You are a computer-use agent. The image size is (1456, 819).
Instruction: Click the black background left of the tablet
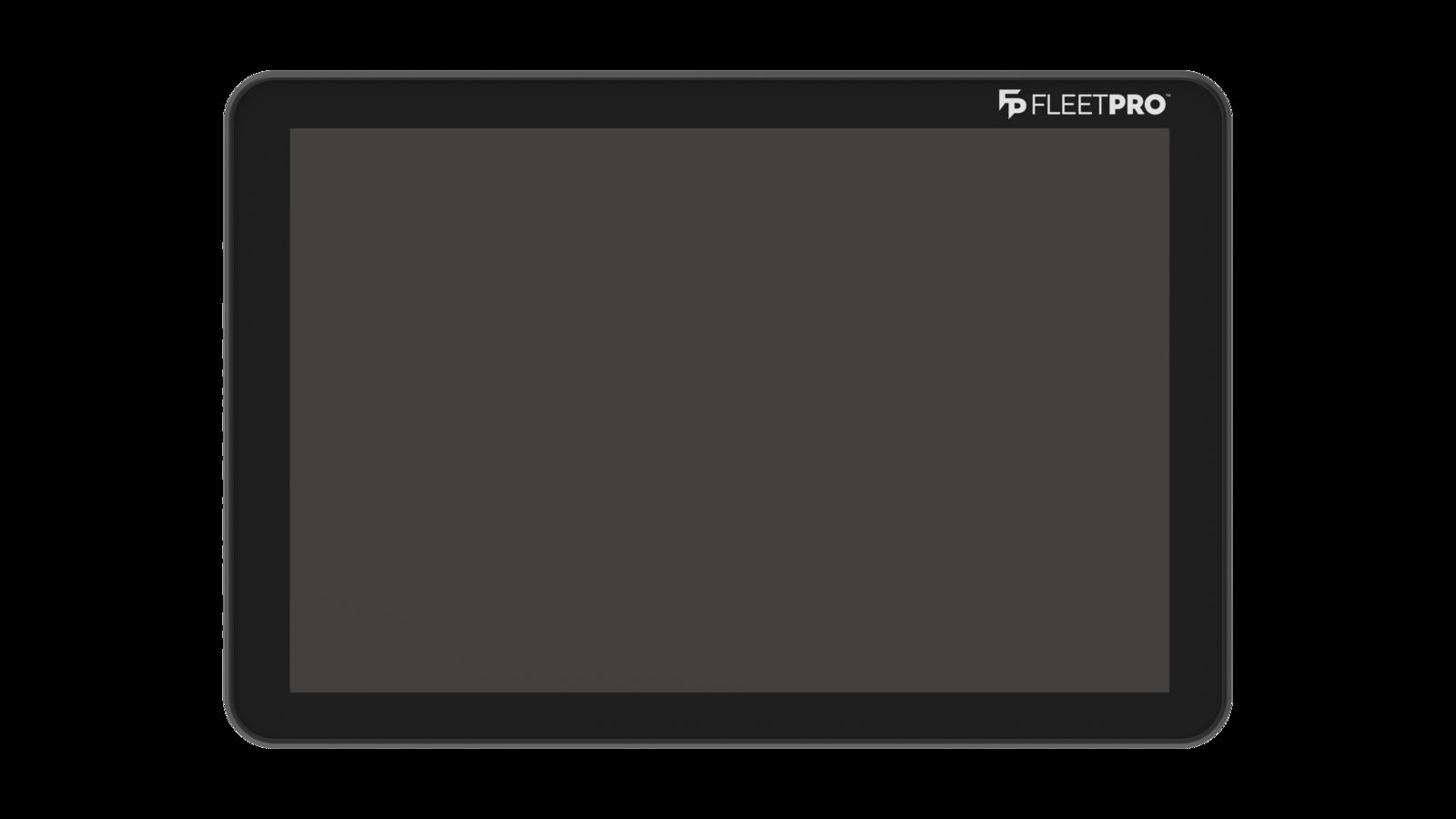(109, 409)
